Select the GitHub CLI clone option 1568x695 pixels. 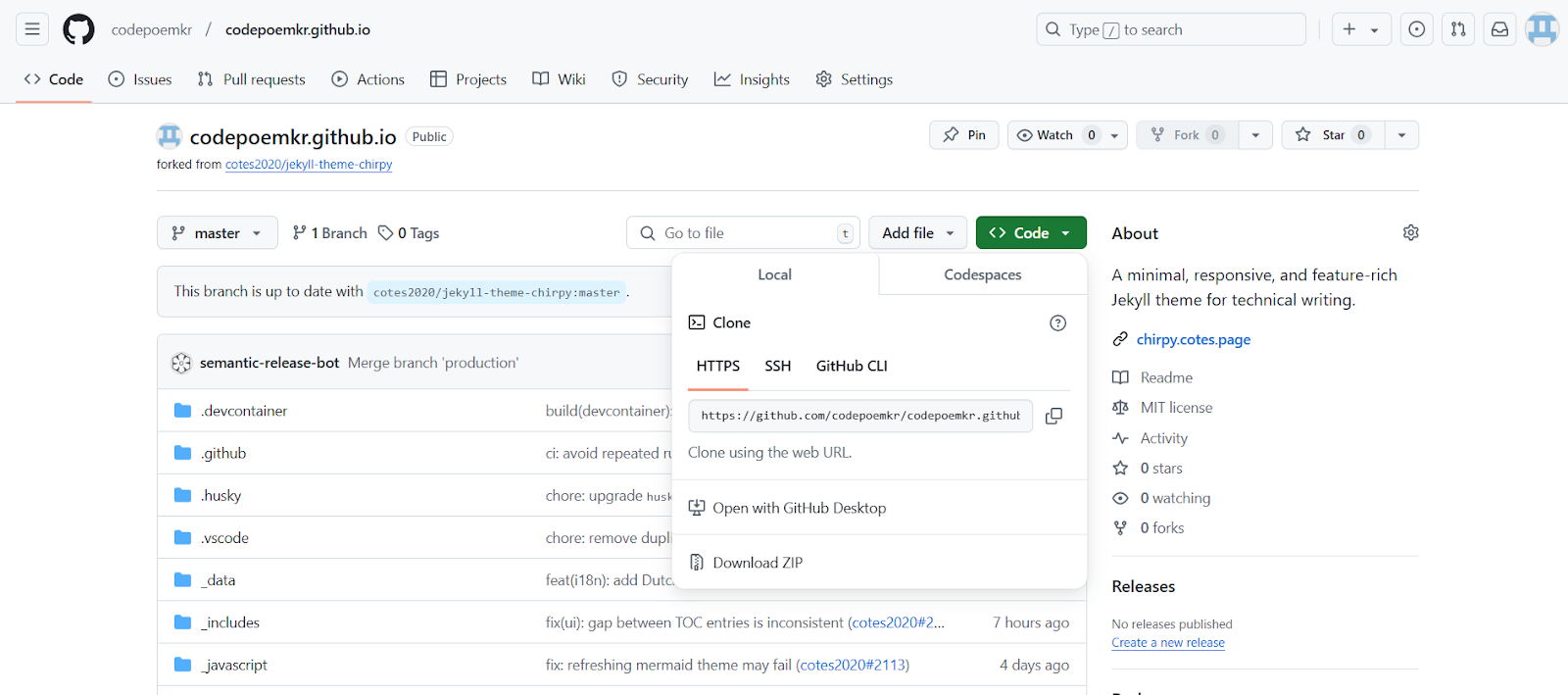coord(852,366)
